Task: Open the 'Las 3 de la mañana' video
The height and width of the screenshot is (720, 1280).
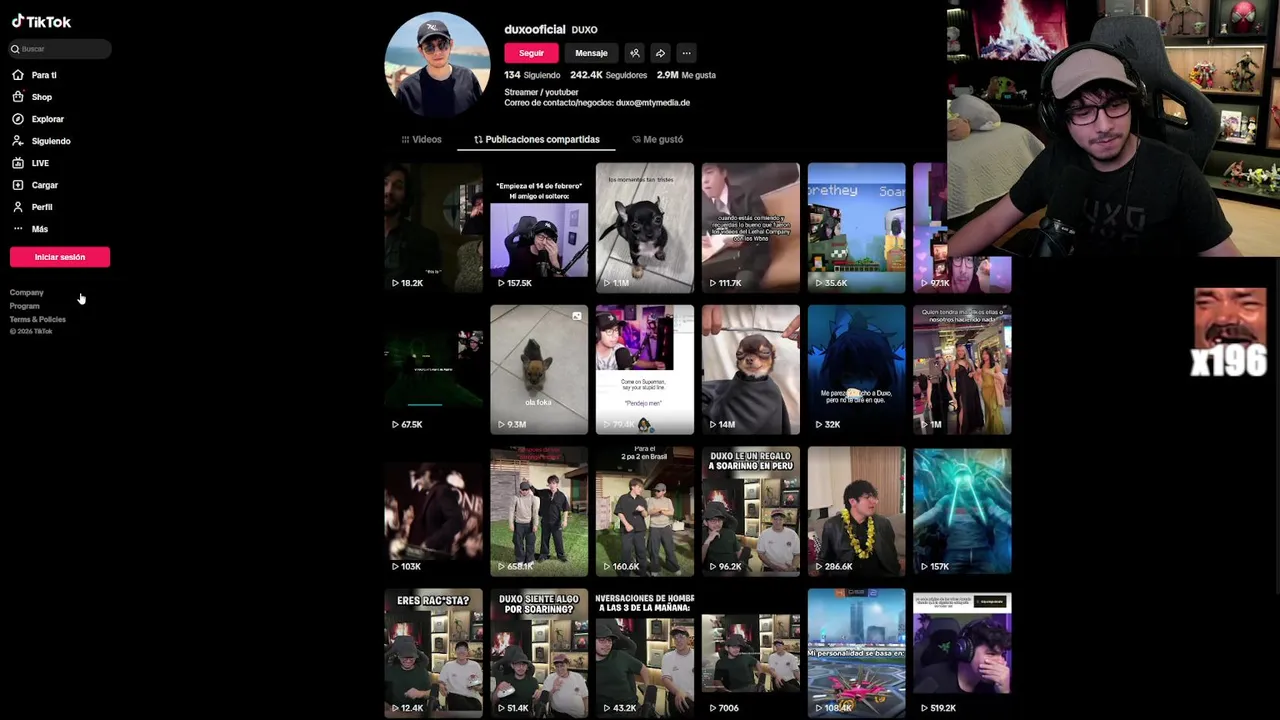Action: 645,653
